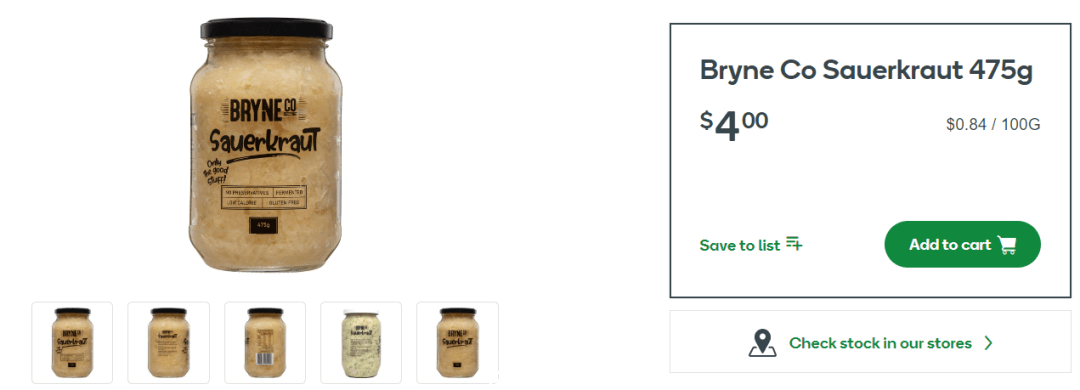The image size is (1080, 390).
Task: Select the fourth thumbnail with the pale green jar
Action: 361,342
